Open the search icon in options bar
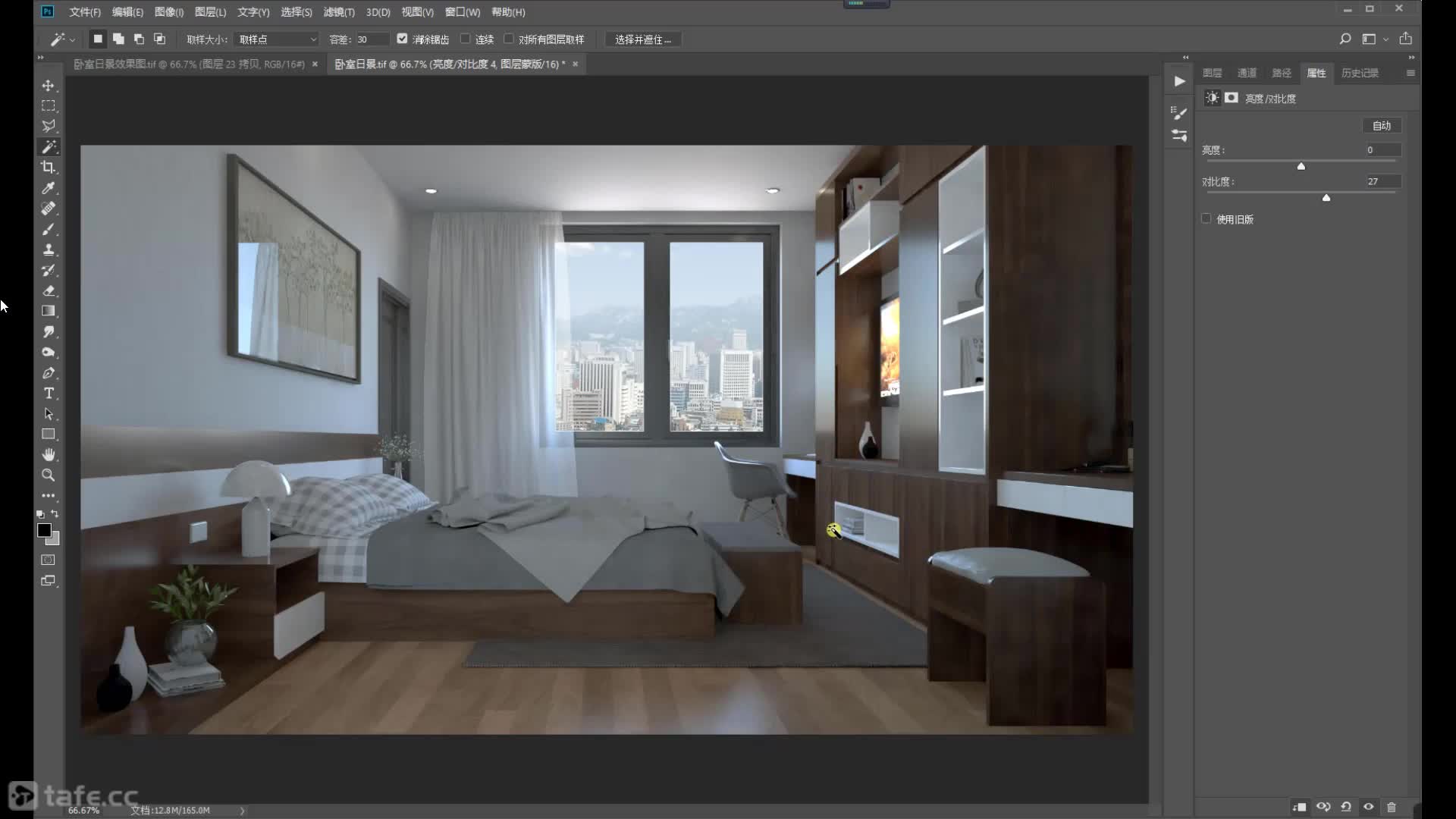 [1345, 39]
